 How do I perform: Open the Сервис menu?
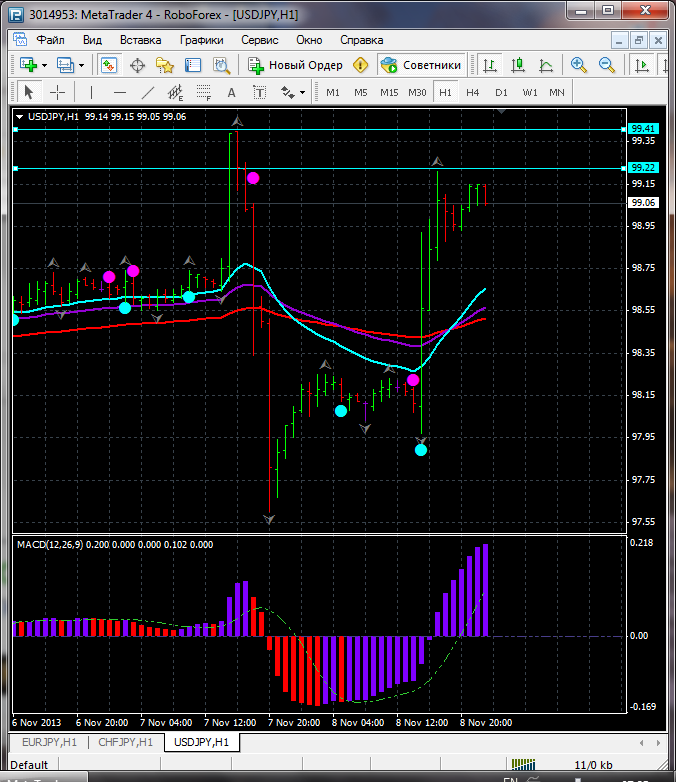click(260, 40)
